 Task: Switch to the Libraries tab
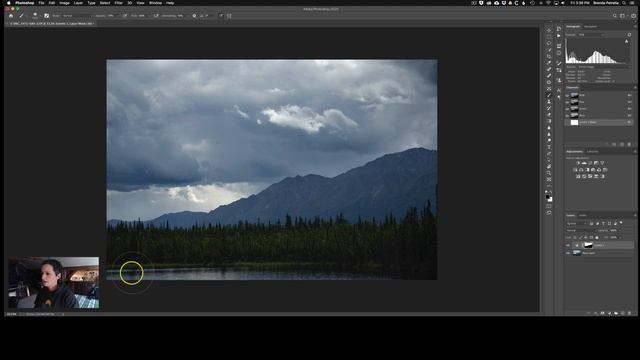tap(592, 151)
